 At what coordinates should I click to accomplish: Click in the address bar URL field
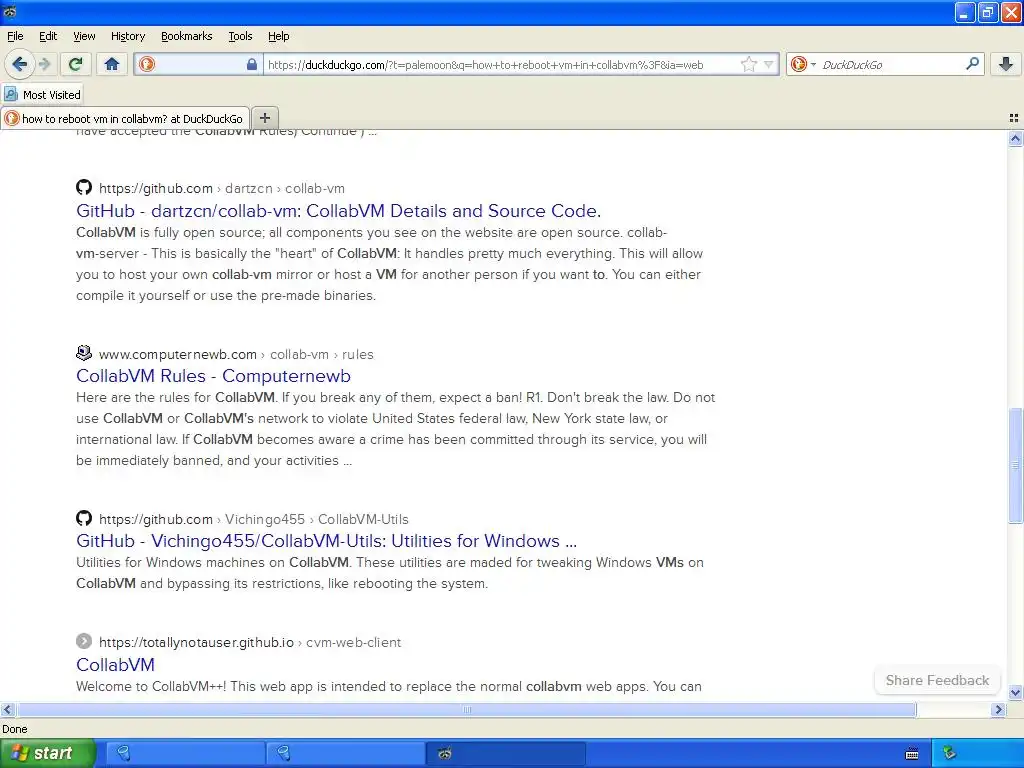pyautogui.click(x=500, y=64)
